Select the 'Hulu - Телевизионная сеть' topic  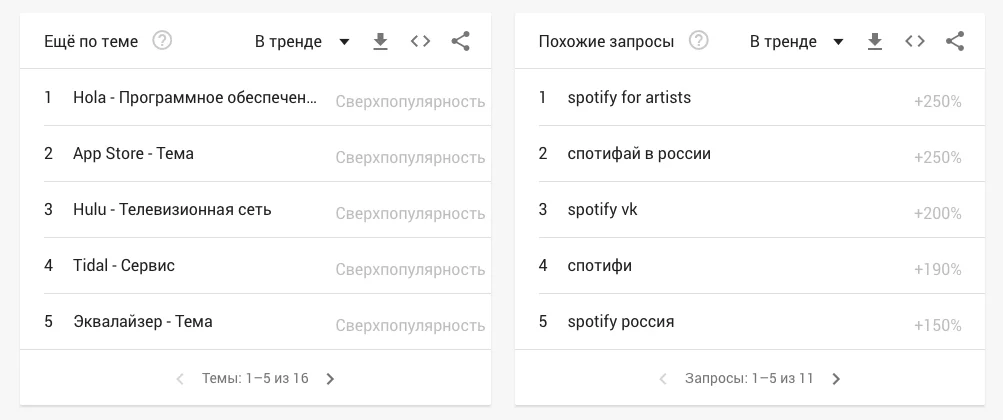click(x=172, y=210)
